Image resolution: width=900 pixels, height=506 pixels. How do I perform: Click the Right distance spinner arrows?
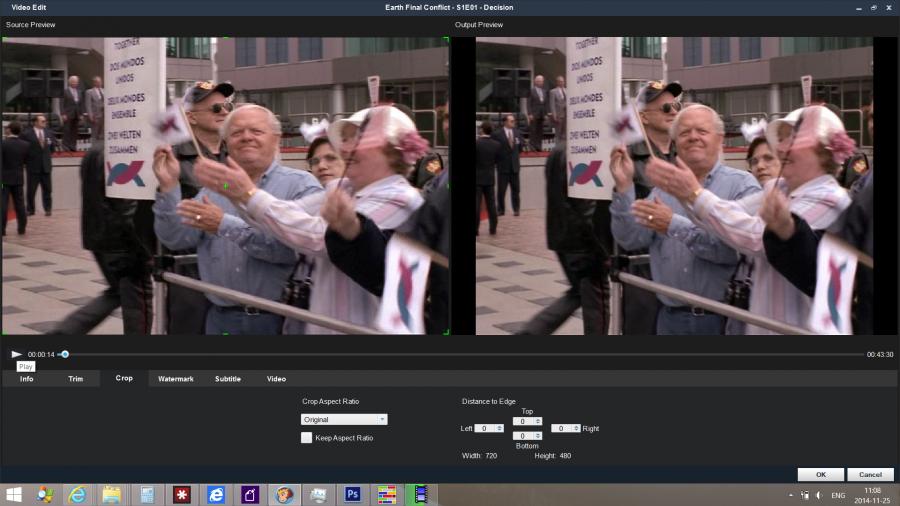tap(576, 428)
